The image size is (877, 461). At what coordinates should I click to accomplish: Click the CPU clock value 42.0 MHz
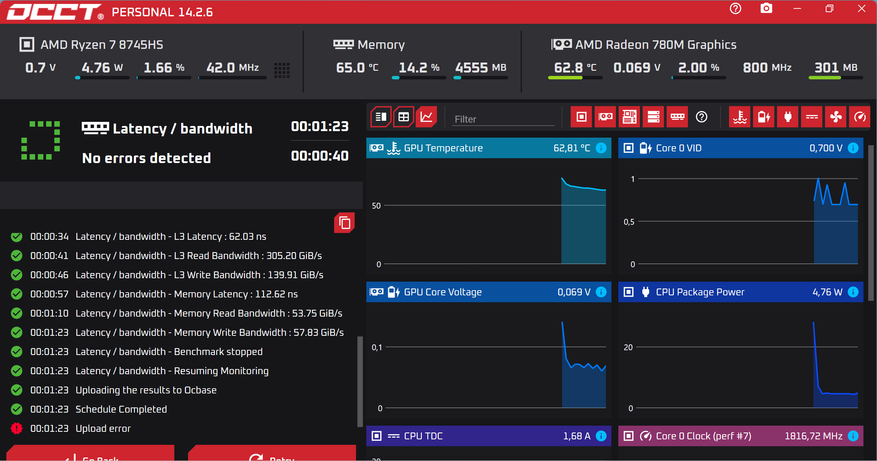pos(233,68)
